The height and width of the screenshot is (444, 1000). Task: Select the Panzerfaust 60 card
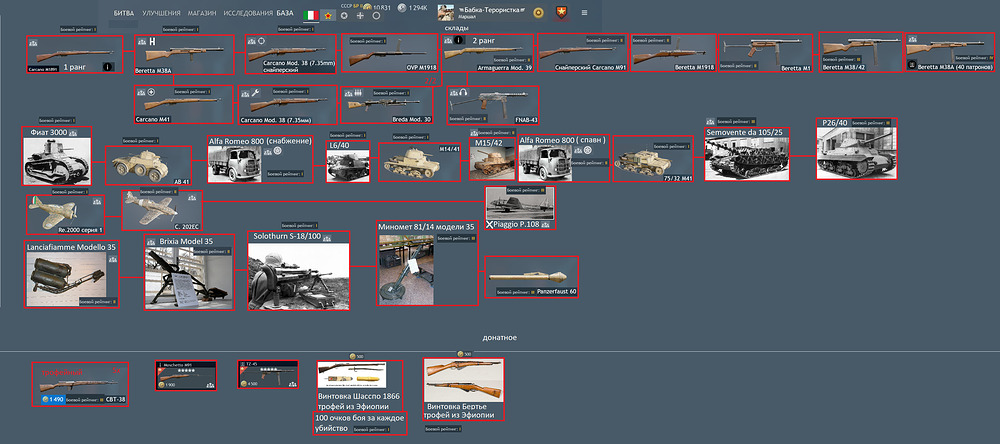click(532, 278)
